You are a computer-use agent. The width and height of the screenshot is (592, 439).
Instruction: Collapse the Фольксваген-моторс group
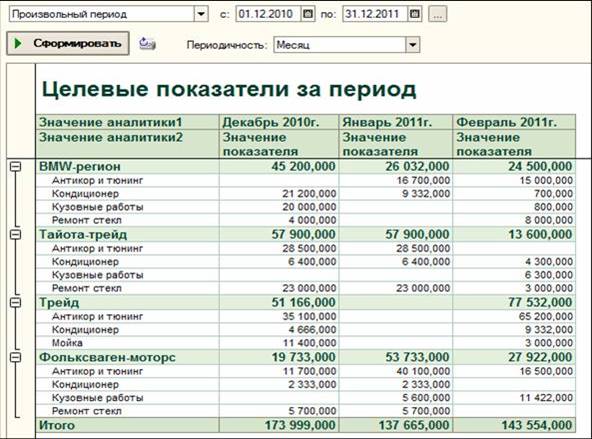click(x=16, y=357)
